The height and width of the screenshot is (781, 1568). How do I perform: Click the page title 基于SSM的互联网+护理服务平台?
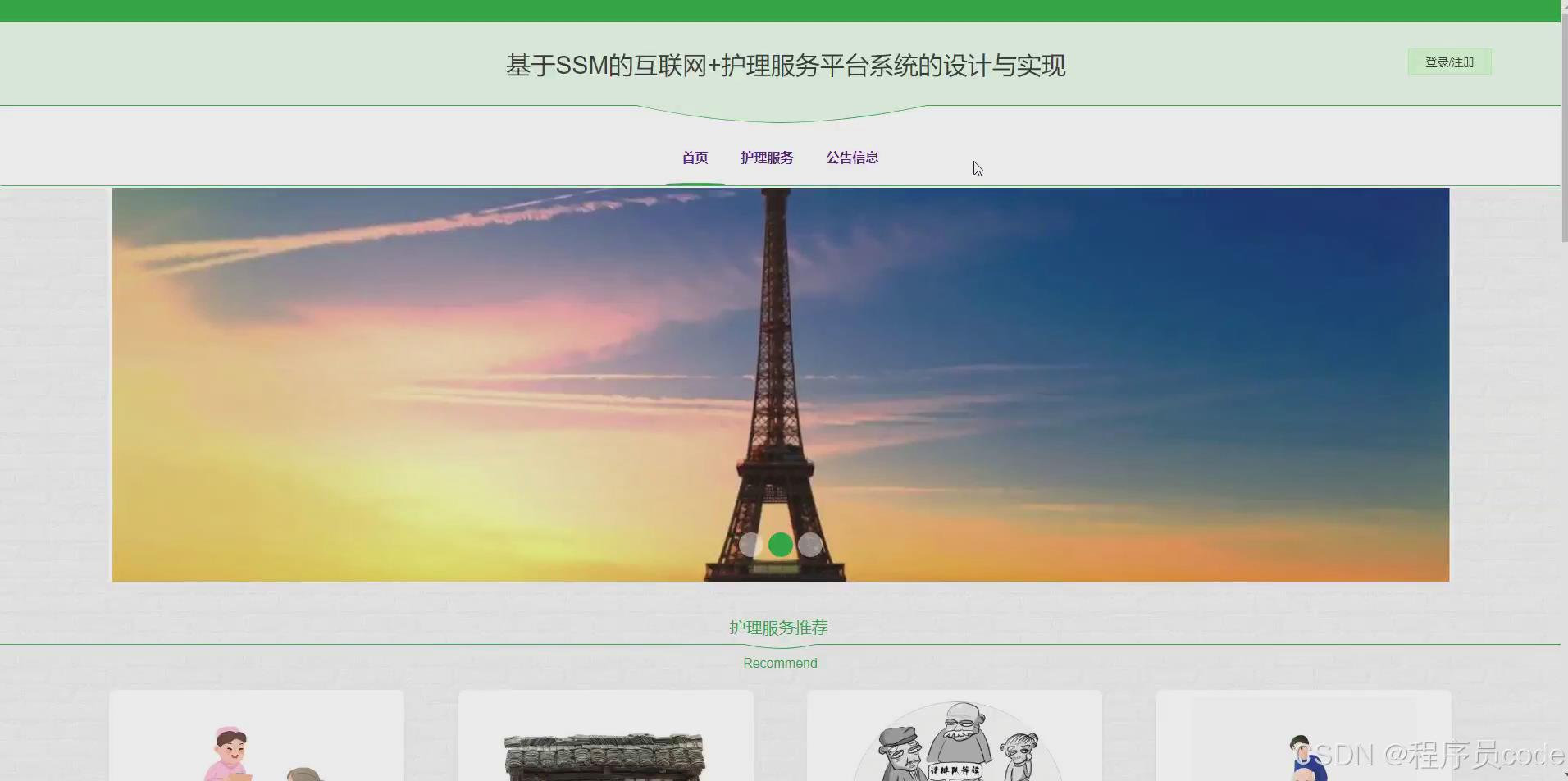coord(786,66)
